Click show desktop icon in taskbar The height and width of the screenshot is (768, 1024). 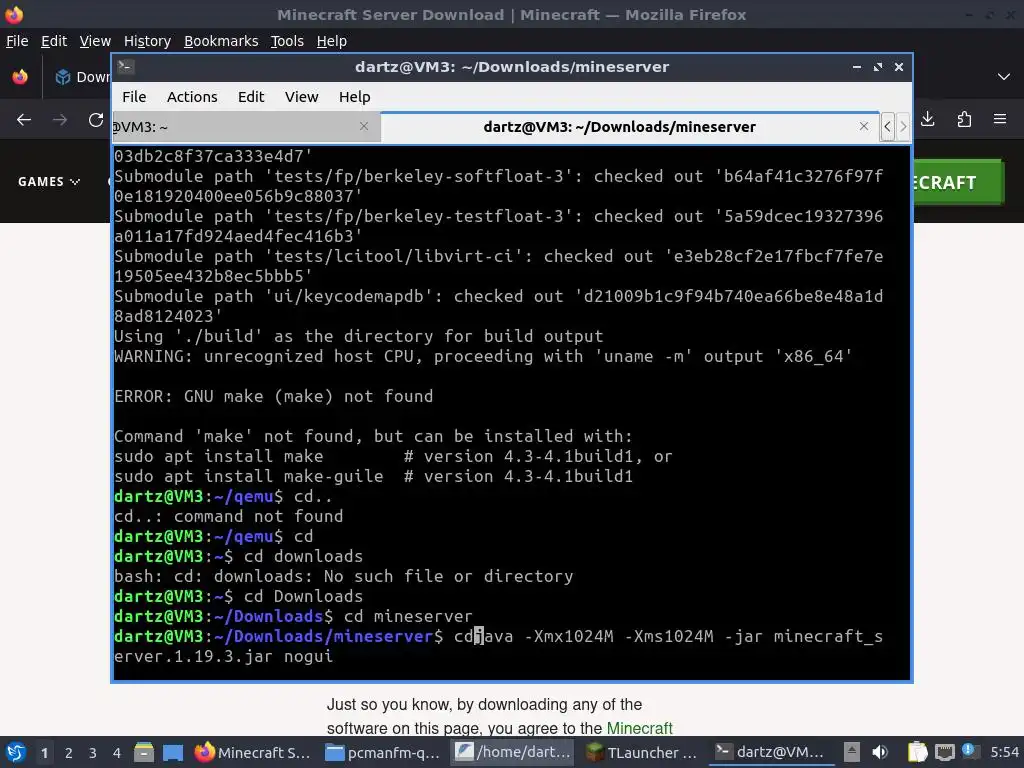point(173,752)
